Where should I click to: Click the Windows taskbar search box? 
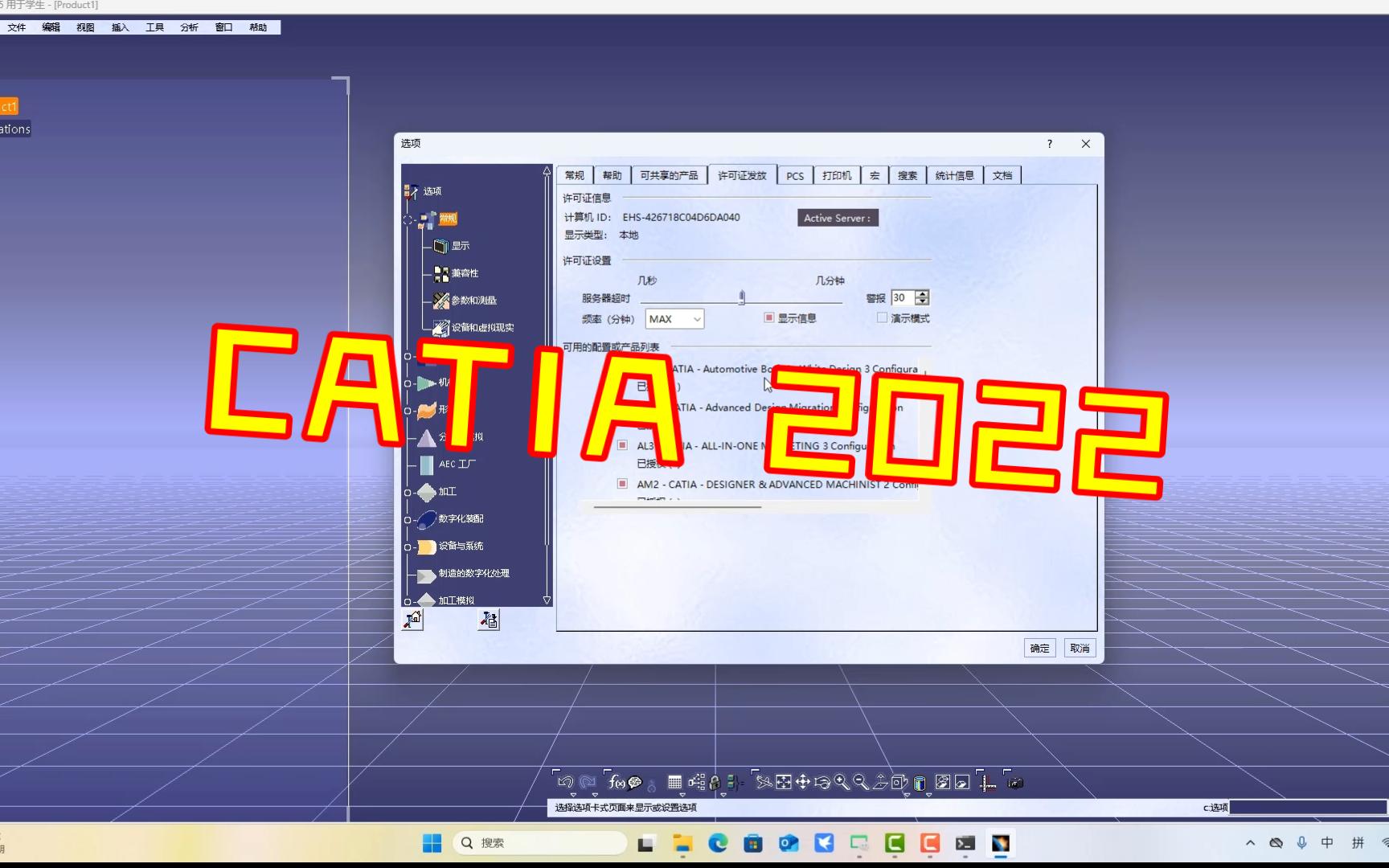point(541,842)
